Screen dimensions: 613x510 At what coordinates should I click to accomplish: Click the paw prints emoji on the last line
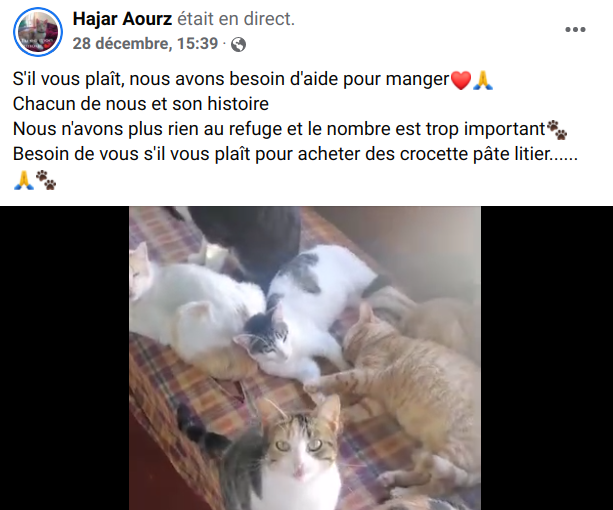point(46,180)
